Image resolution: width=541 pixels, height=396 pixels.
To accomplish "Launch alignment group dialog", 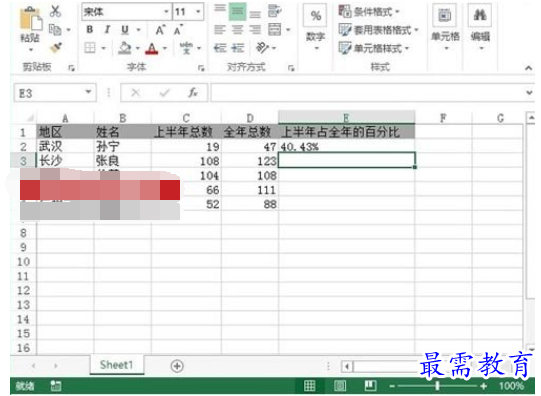I will (x=291, y=68).
